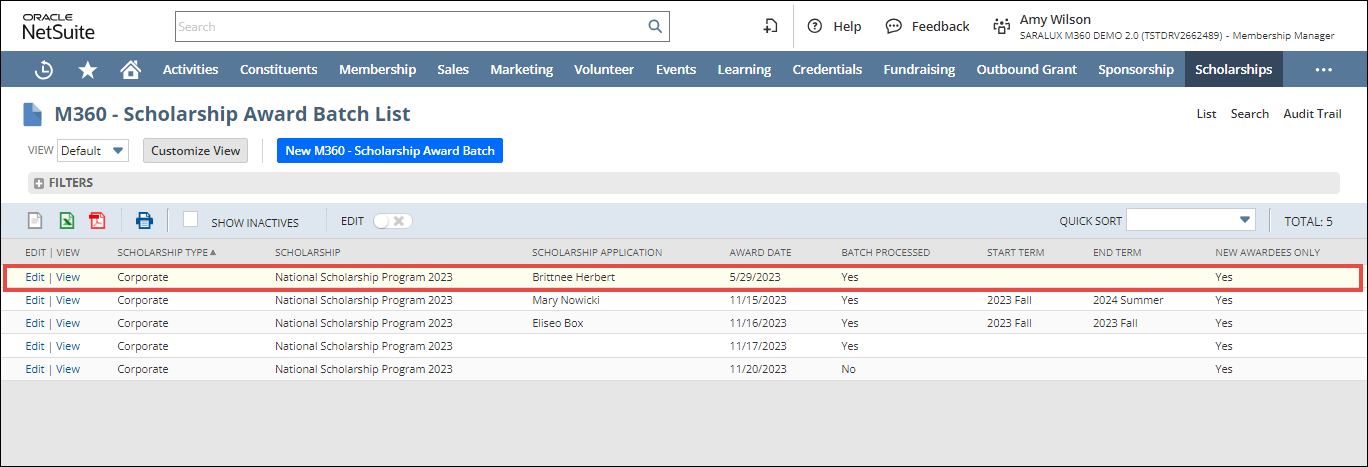1368x467 pixels.
Task: Open the Quick Sort dropdown
Action: point(1190,220)
